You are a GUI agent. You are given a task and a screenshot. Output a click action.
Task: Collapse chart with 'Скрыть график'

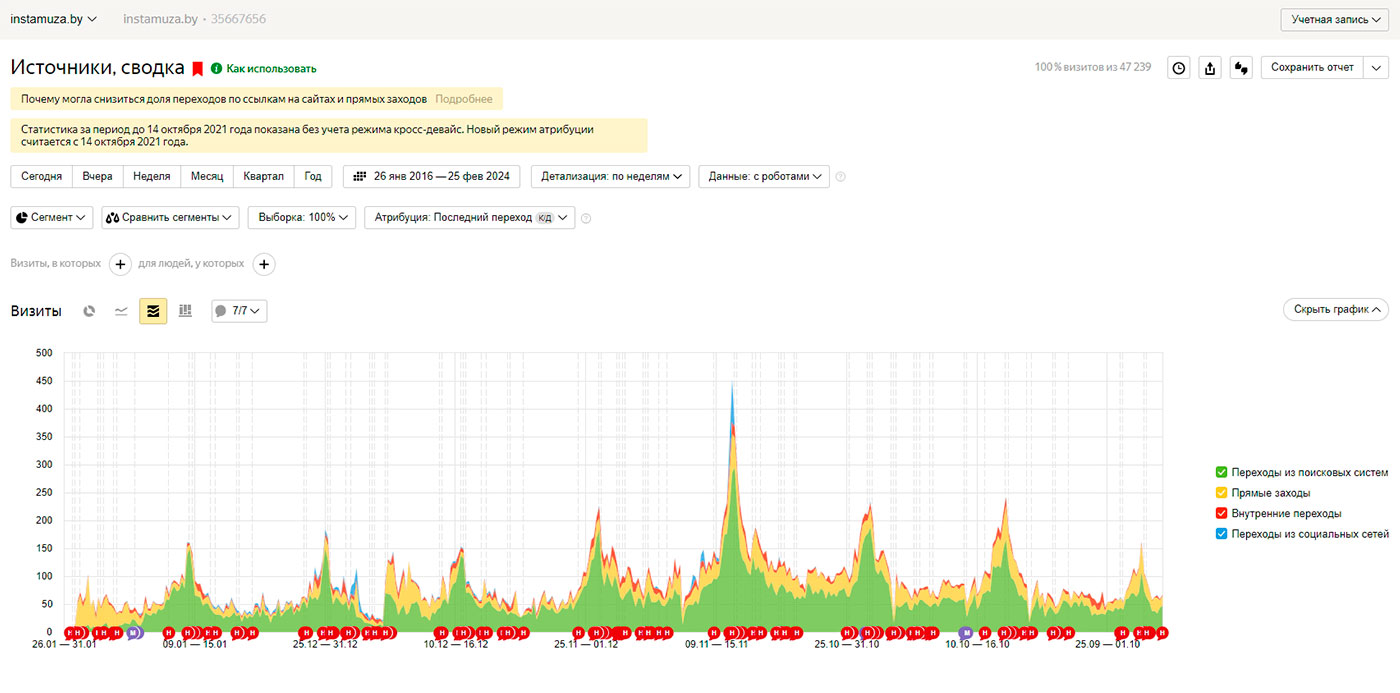click(1335, 309)
